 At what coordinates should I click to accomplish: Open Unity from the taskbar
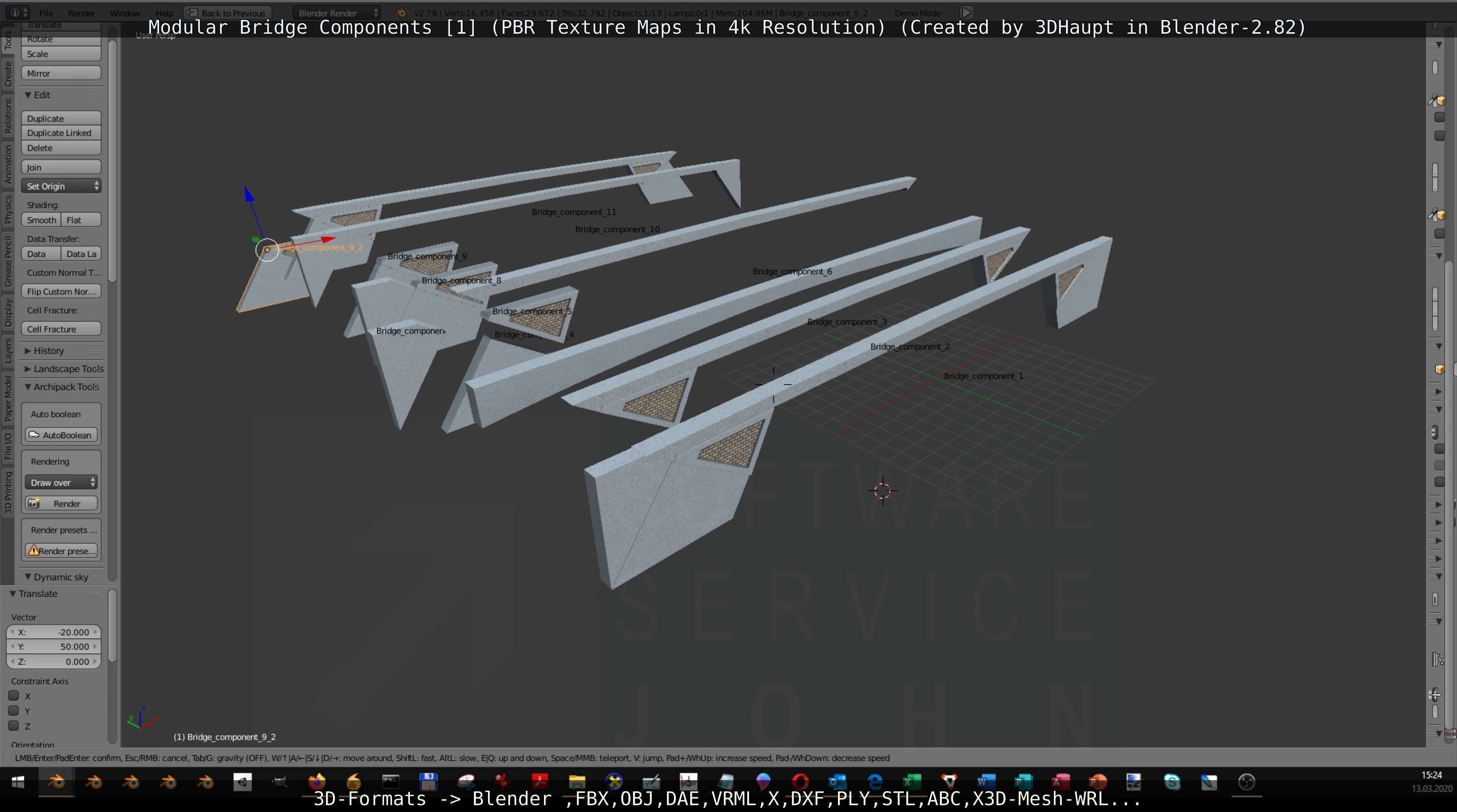point(243,782)
